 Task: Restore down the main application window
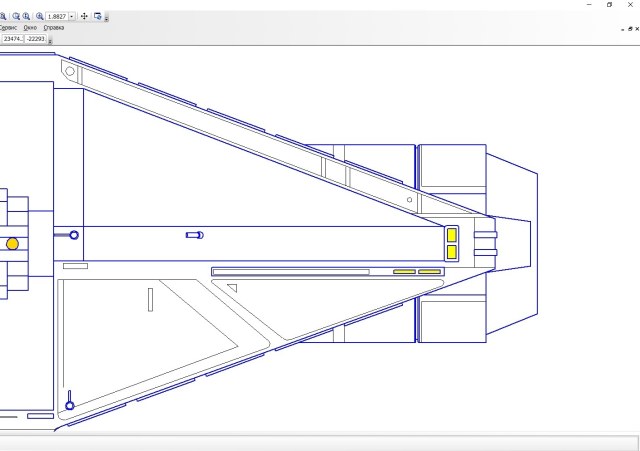609,4
